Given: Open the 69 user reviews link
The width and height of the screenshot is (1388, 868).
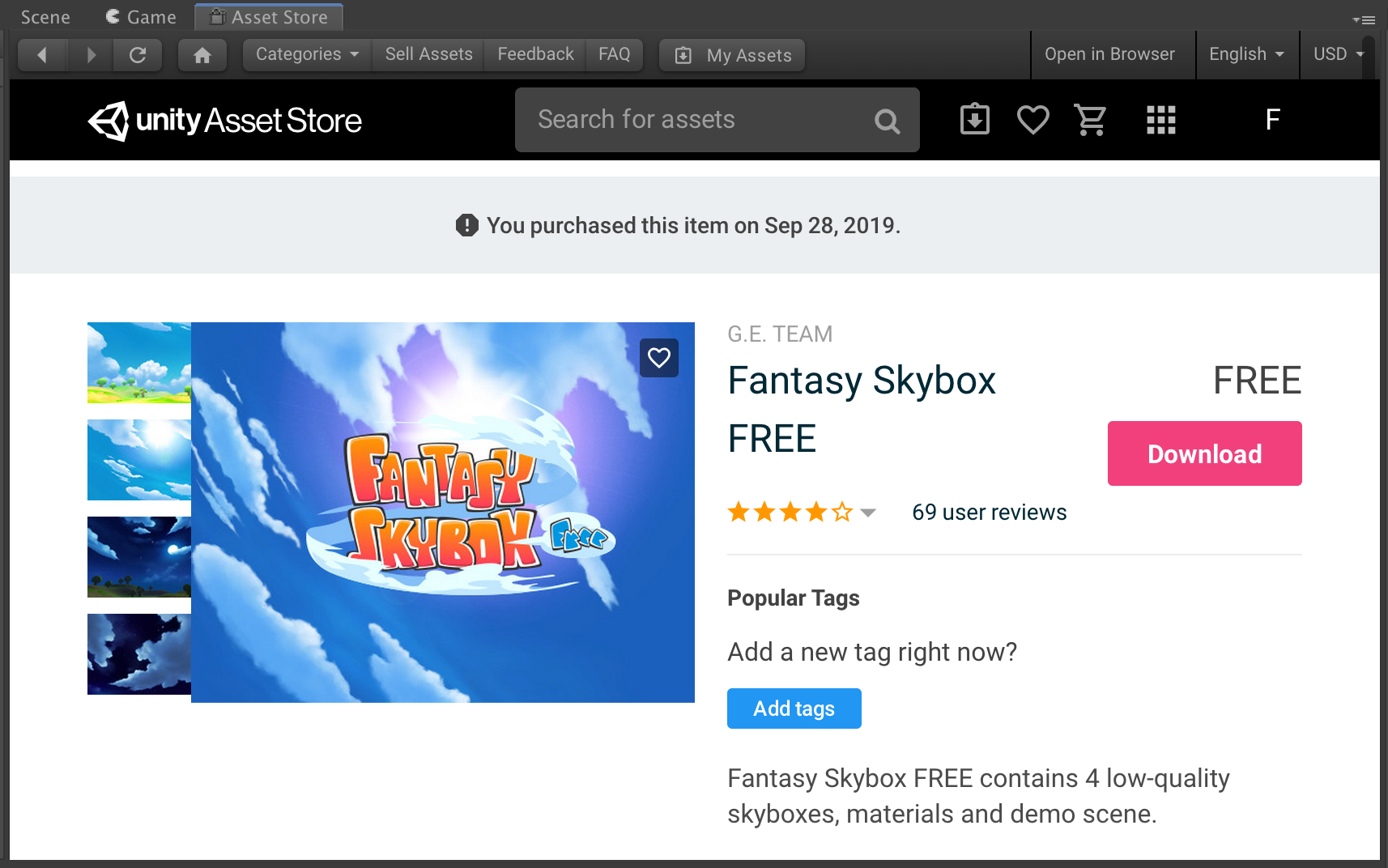Looking at the screenshot, I should point(989,513).
